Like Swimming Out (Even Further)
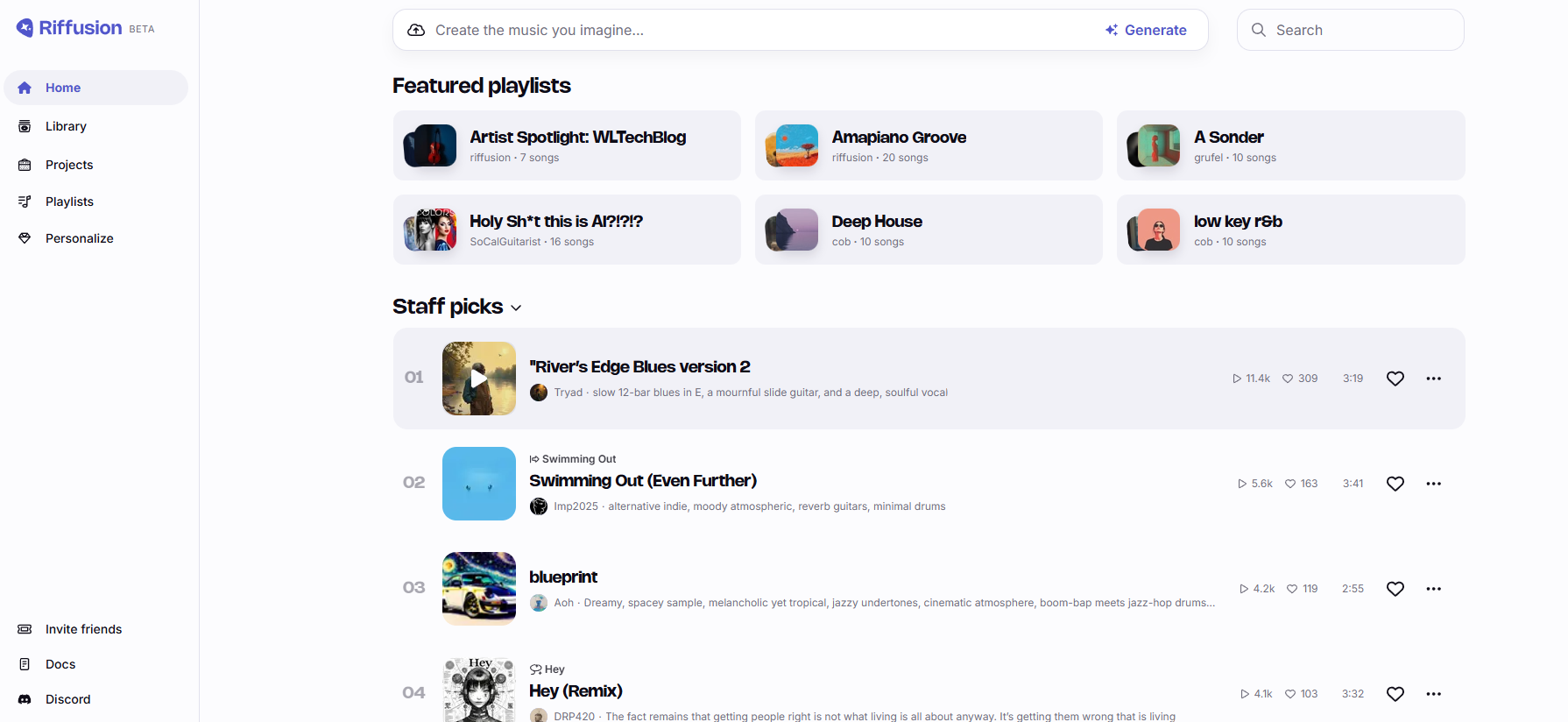Image resolution: width=1568 pixels, height=722 pixels. [1395, 484]
